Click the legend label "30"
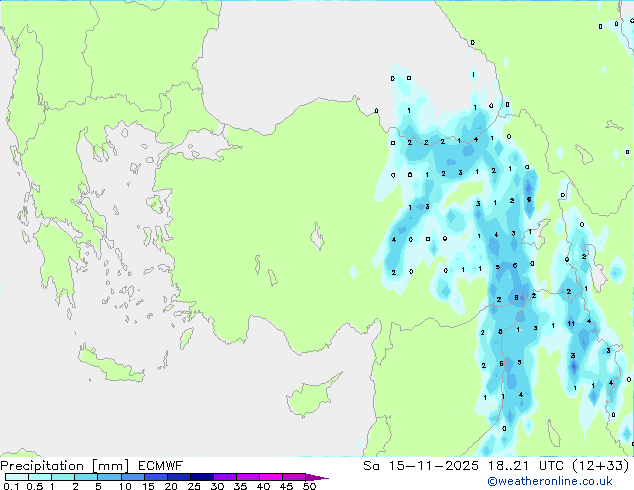 tap(217, 486)
